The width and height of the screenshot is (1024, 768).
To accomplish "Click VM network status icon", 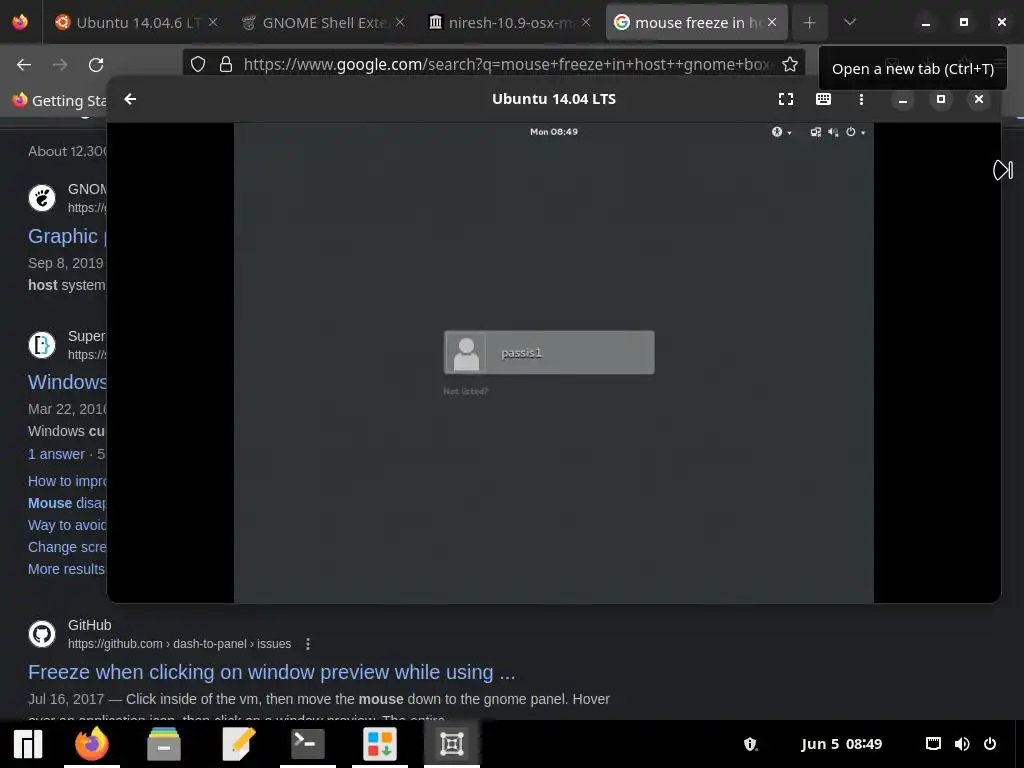I will [816, 132].
